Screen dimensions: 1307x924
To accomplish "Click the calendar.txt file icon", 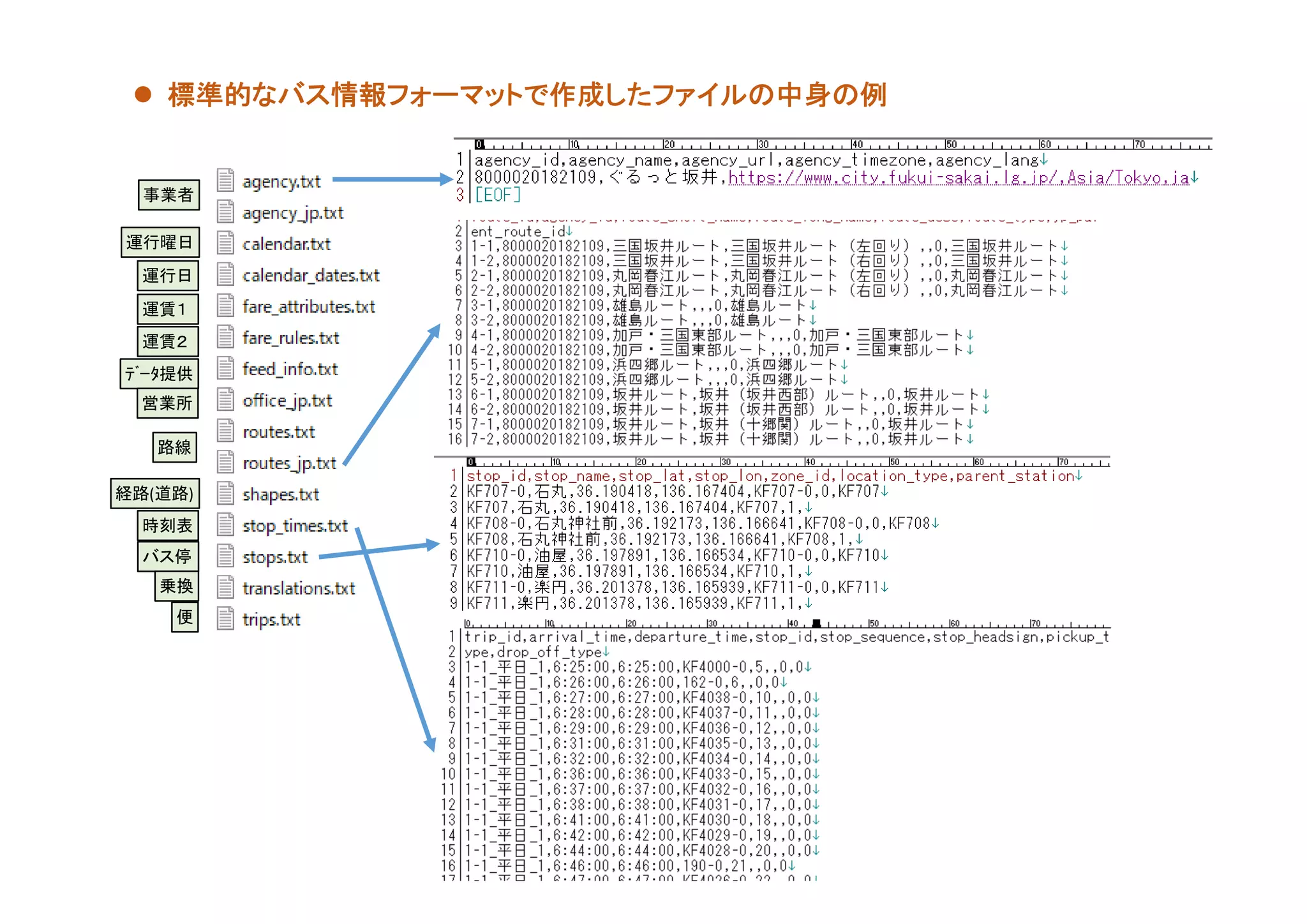I will (225, 243).
